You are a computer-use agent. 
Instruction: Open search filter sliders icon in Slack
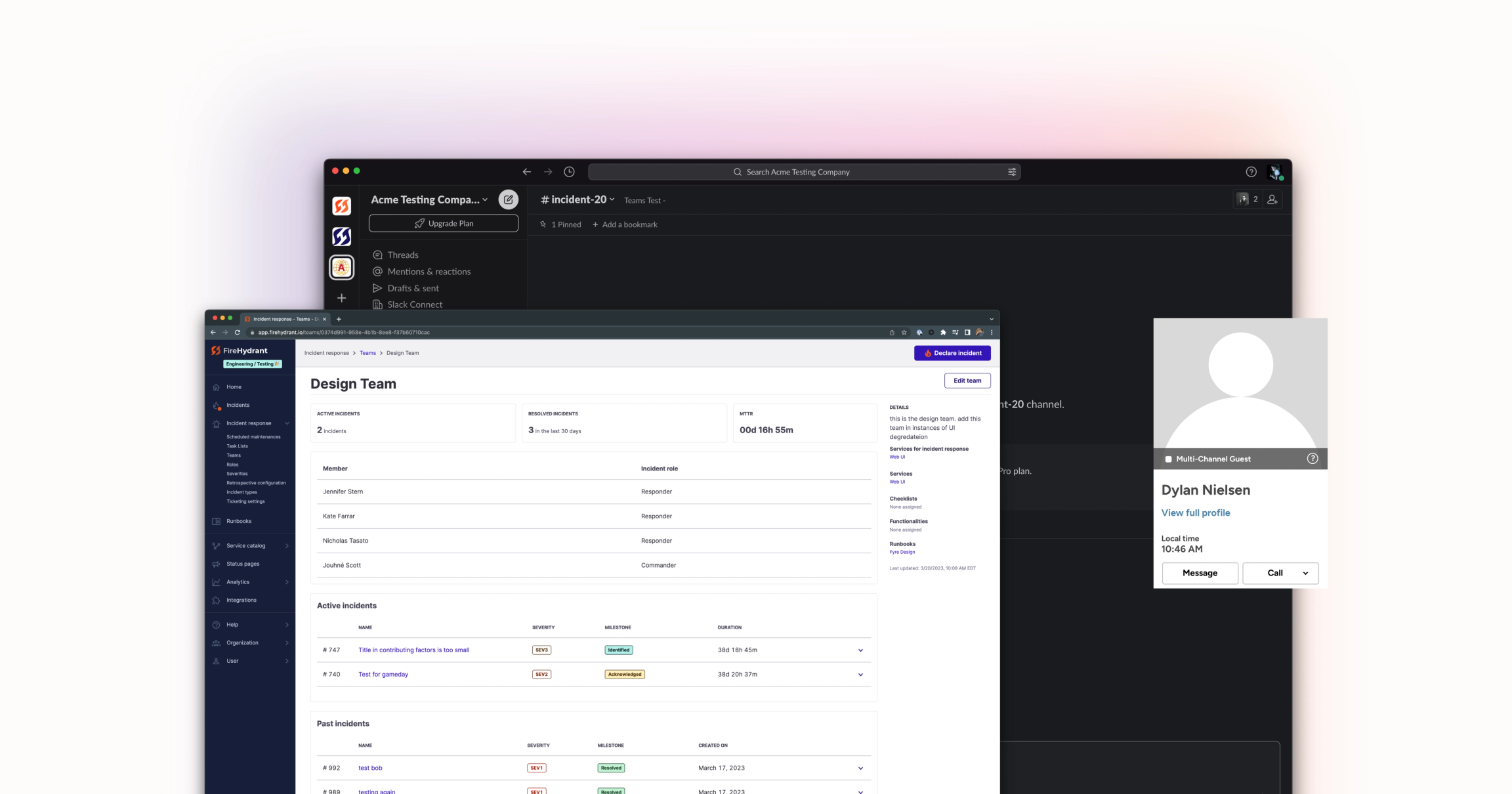[1012, 172]
